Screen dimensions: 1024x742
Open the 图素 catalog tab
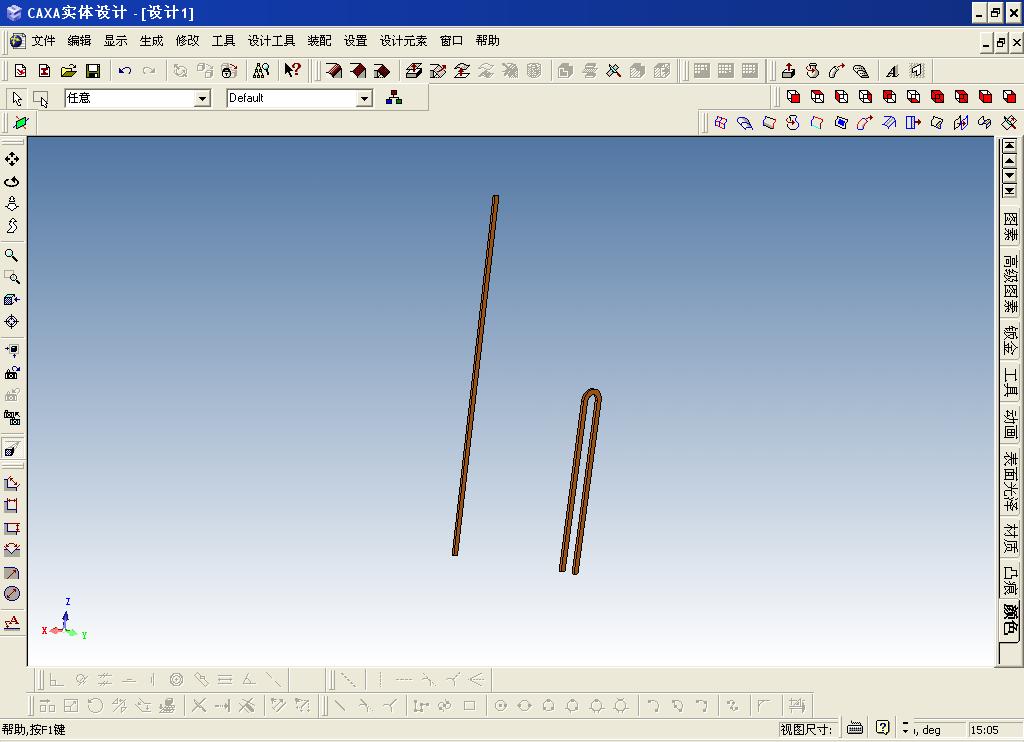pyautogui.click(x=1010, y=225)
